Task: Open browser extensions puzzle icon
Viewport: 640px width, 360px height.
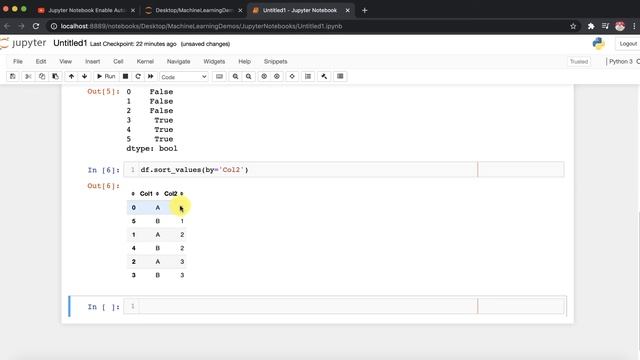Action: click(591, 26)
